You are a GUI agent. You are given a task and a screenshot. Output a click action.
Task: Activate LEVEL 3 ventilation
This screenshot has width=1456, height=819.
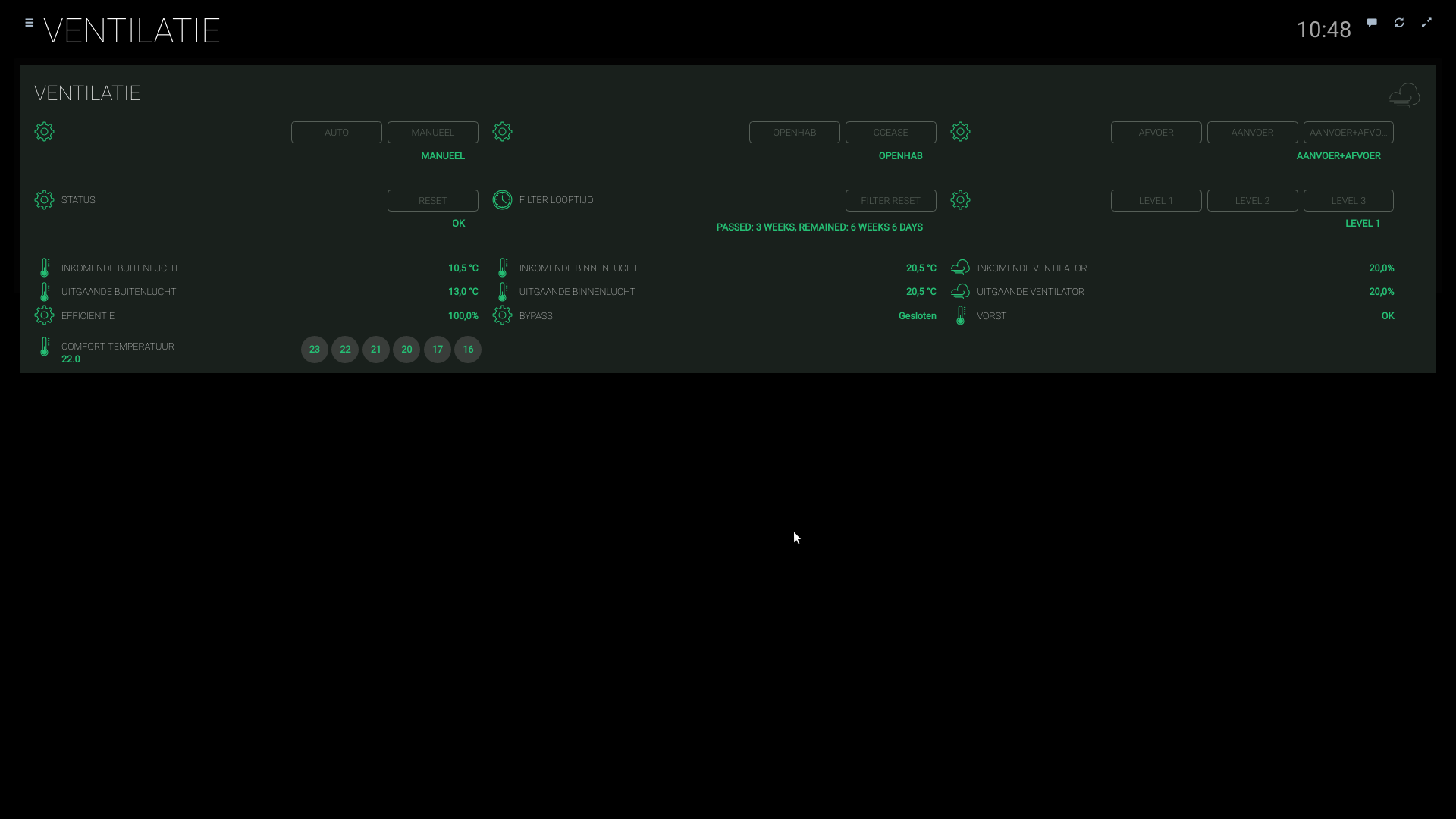[1349, 200]
